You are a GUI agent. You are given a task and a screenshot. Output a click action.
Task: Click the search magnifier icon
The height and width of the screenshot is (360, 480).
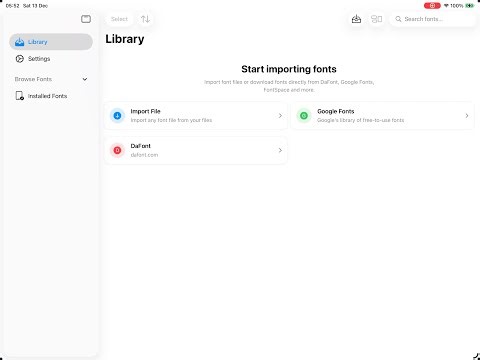point(398,19)
